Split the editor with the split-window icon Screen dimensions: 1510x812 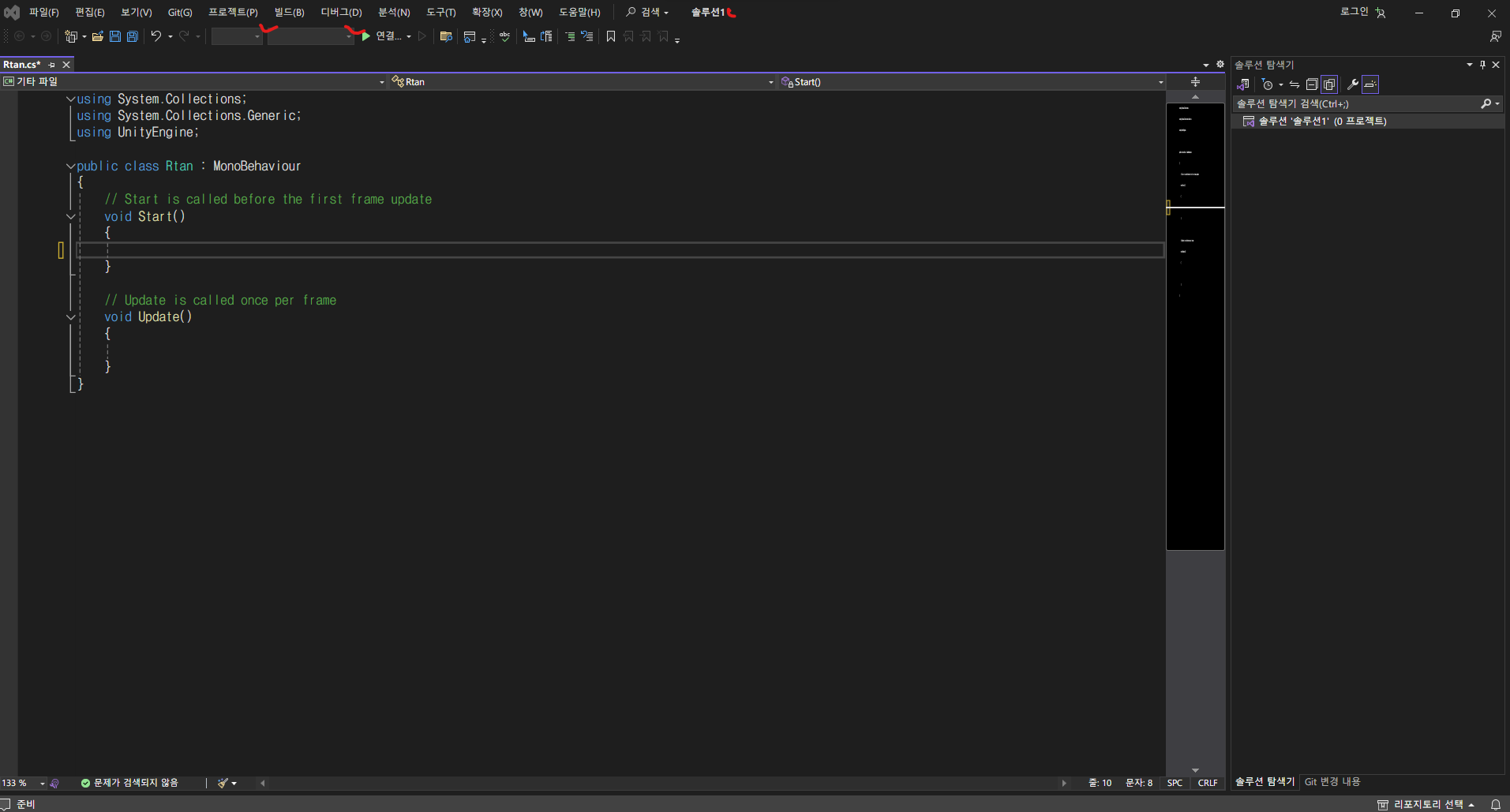1195,82
